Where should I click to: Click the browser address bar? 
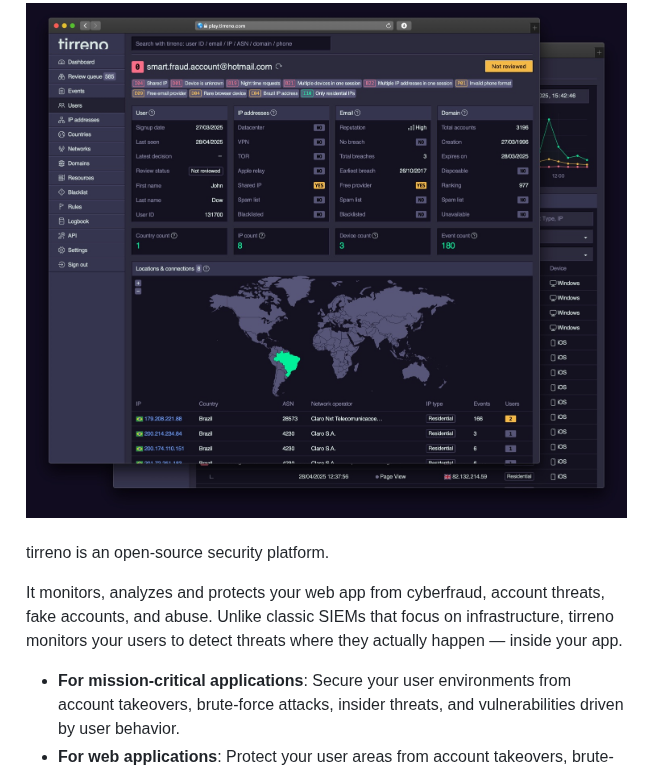coord(294,26)
